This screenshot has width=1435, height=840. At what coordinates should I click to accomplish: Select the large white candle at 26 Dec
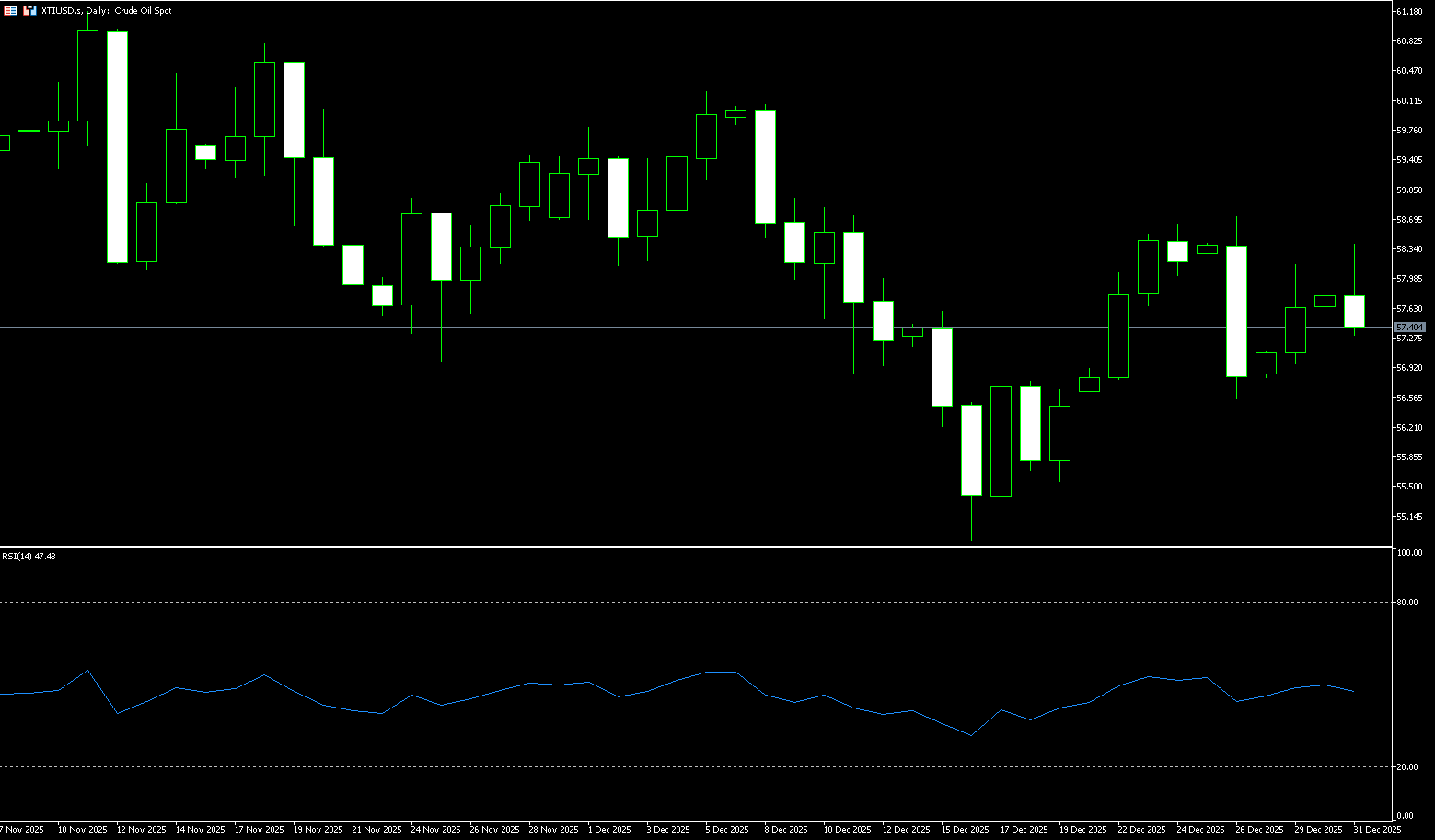(1236, 311)
